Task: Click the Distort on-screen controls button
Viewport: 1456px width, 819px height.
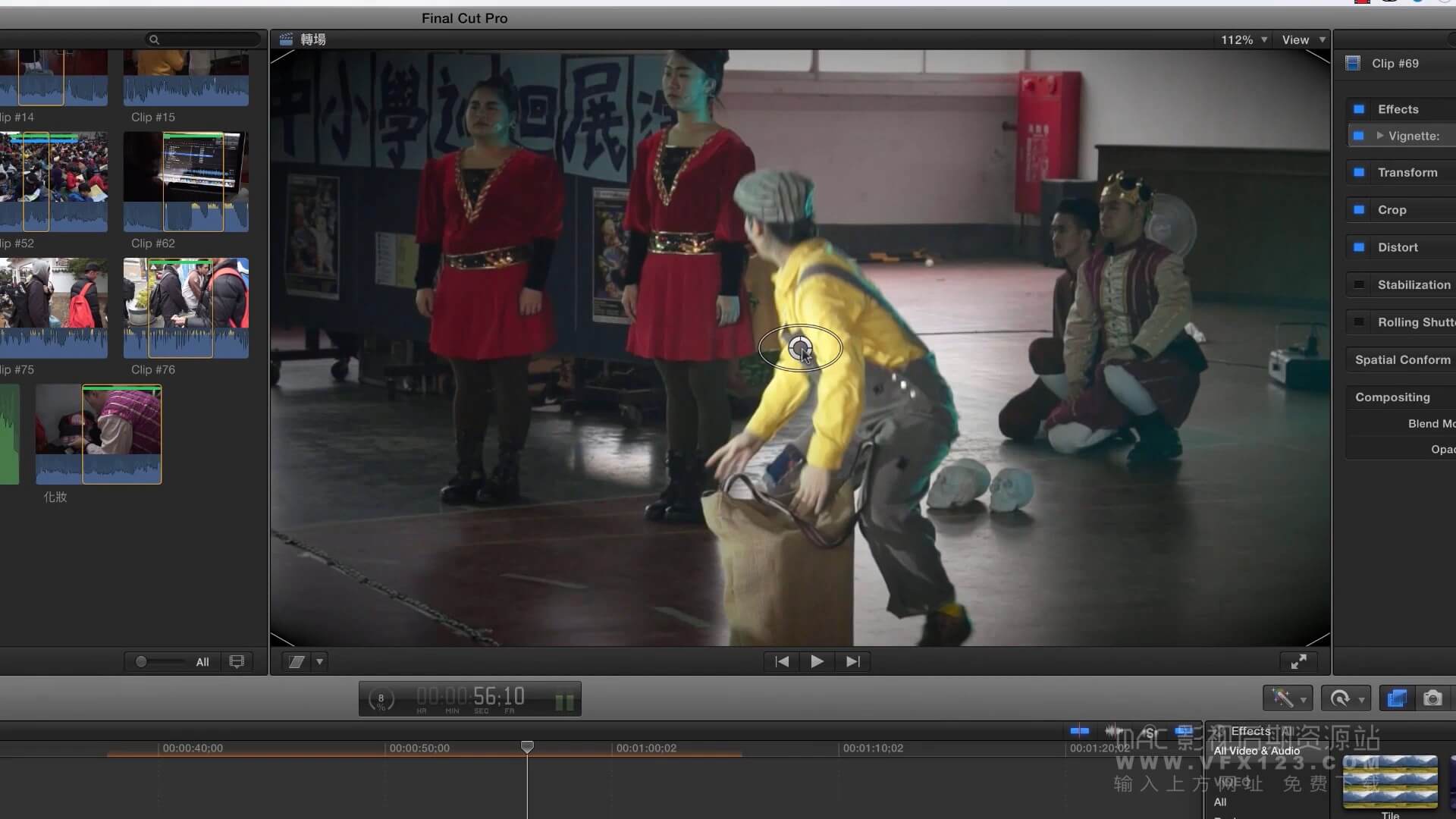Action: click(x=297, y=661)
